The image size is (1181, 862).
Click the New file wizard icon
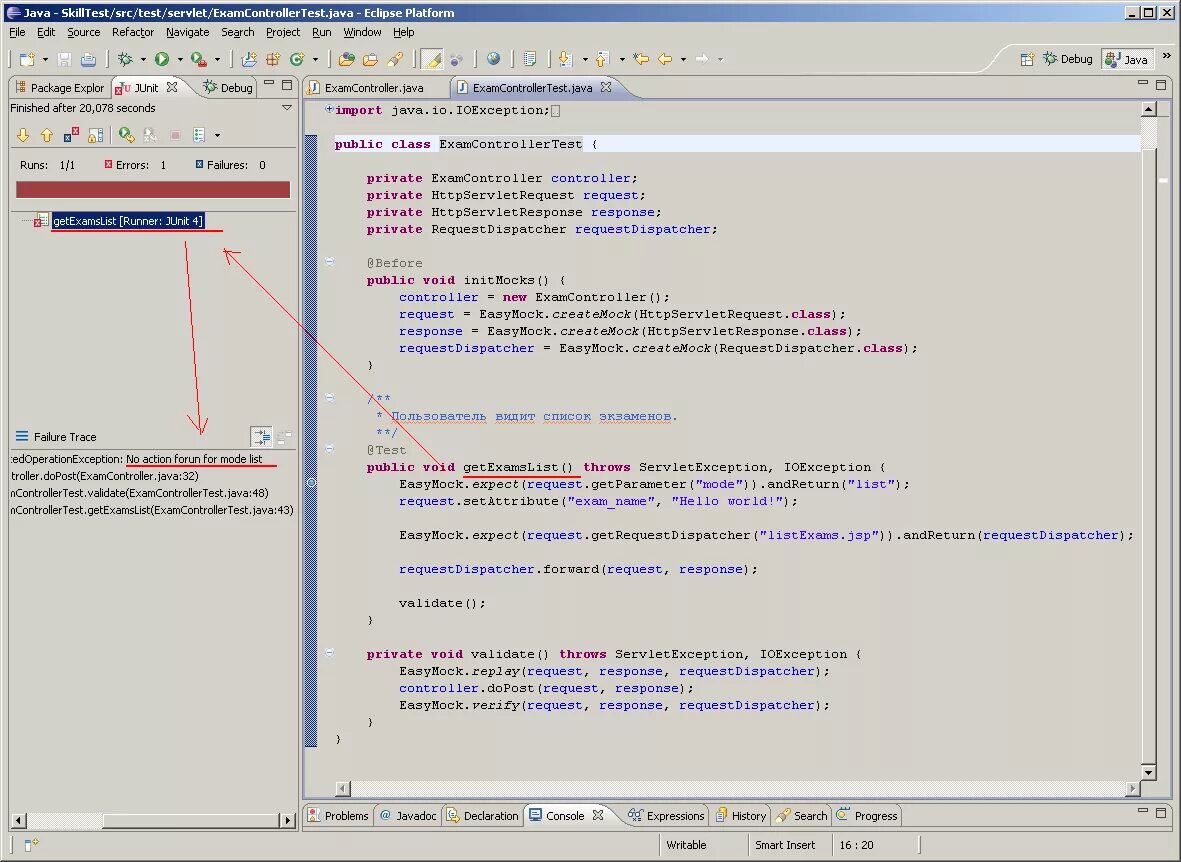[27, 59]
